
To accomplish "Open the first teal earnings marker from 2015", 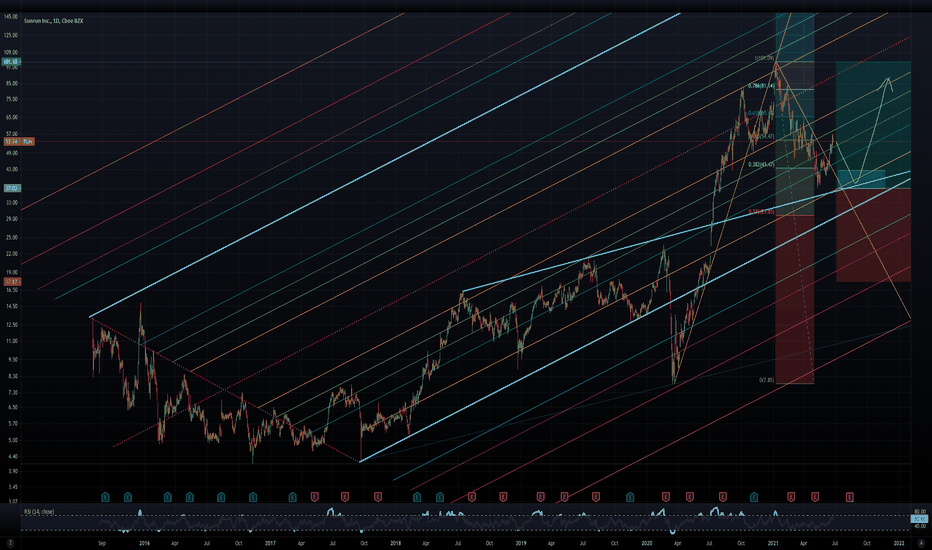I will [x=105, y=496].
